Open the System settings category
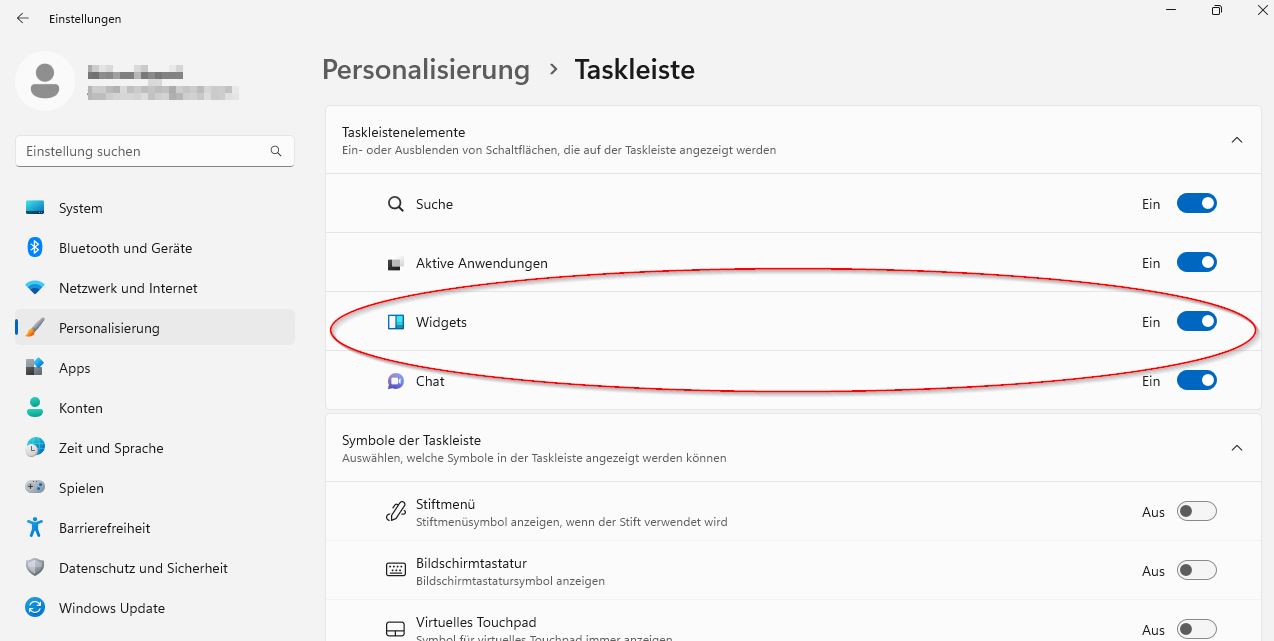The image size is (1274, 641). pos(80,208)
